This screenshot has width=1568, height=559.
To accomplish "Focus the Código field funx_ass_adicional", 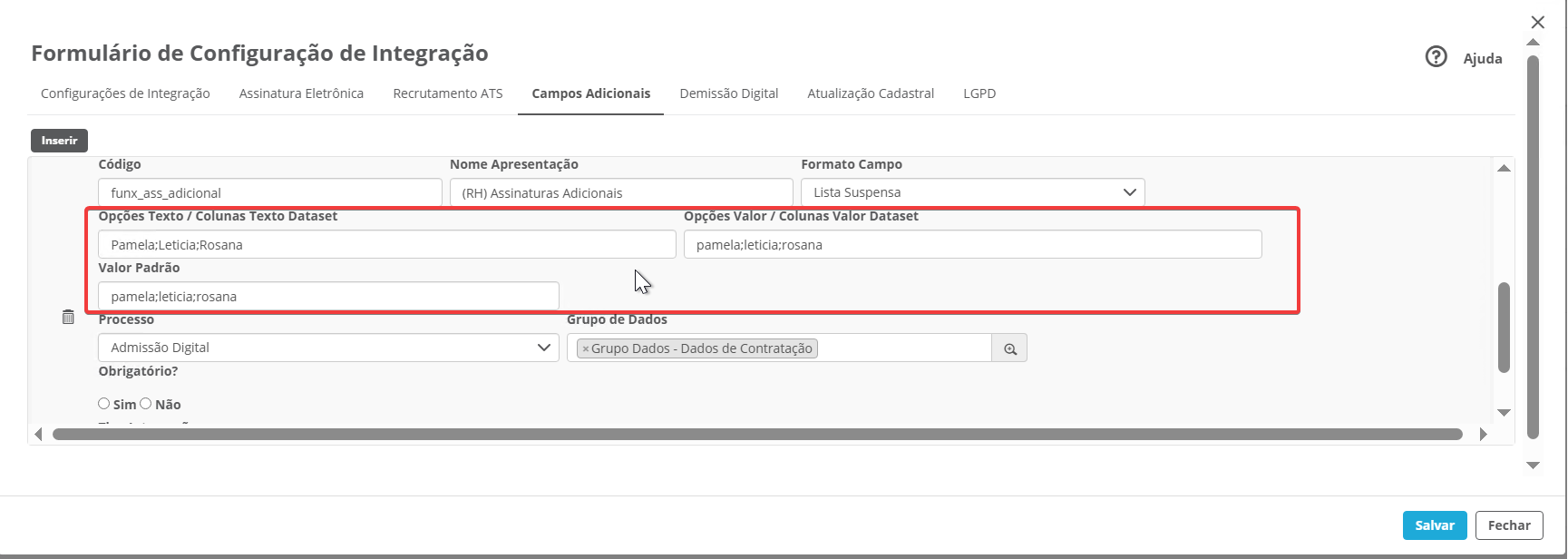I will pos(270,192).
